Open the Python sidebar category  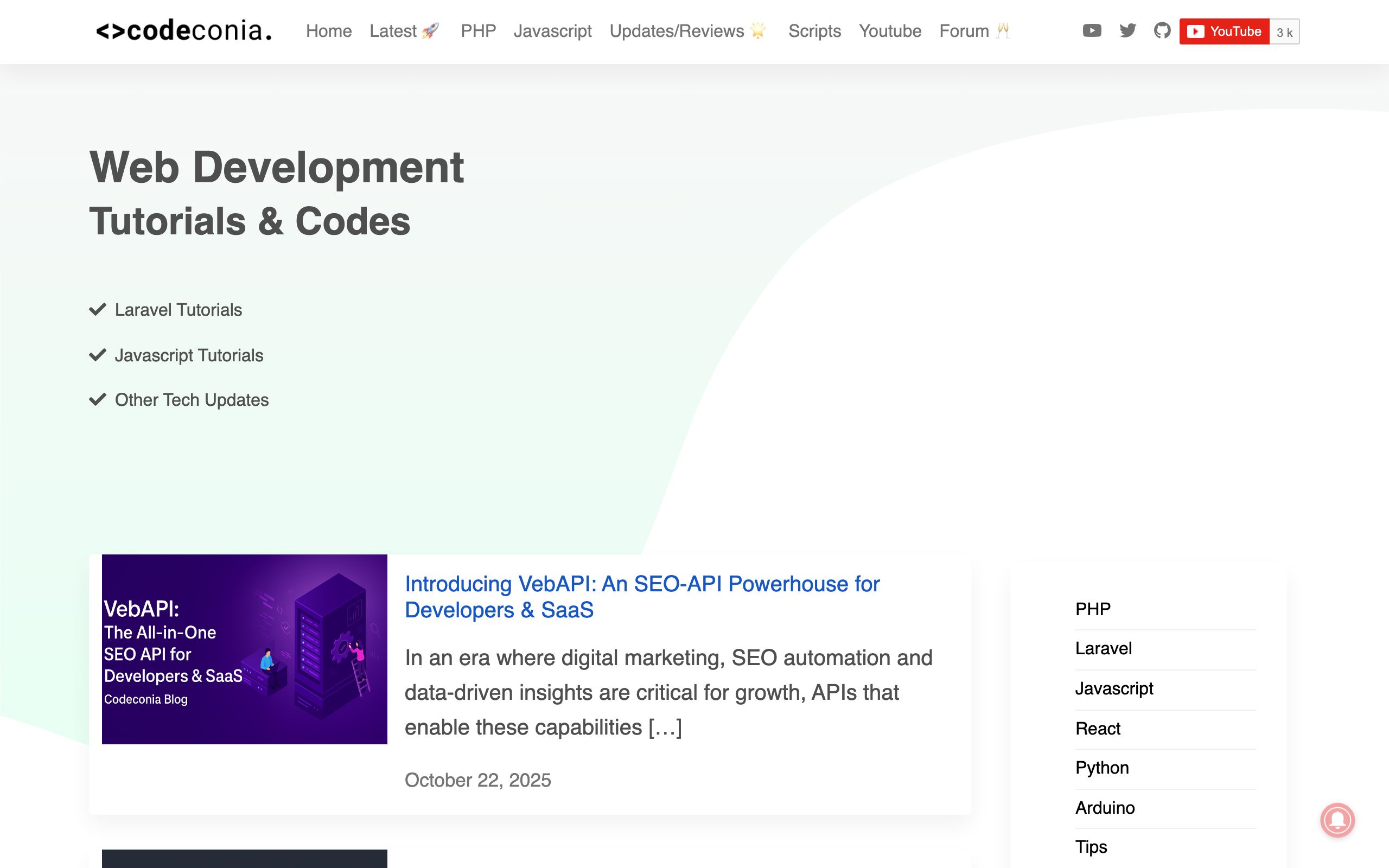tap(1102, 768)
